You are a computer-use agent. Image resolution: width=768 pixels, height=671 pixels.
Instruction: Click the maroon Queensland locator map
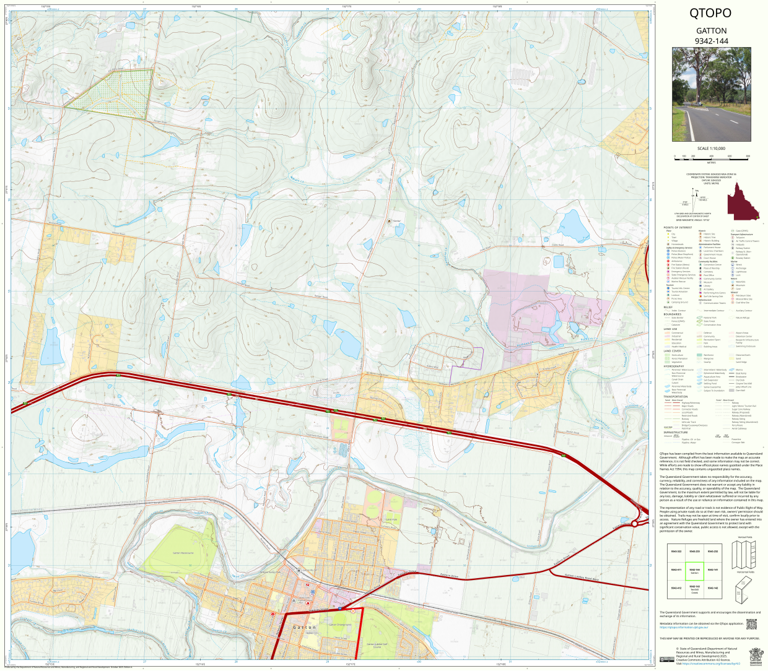pos(743,201)
